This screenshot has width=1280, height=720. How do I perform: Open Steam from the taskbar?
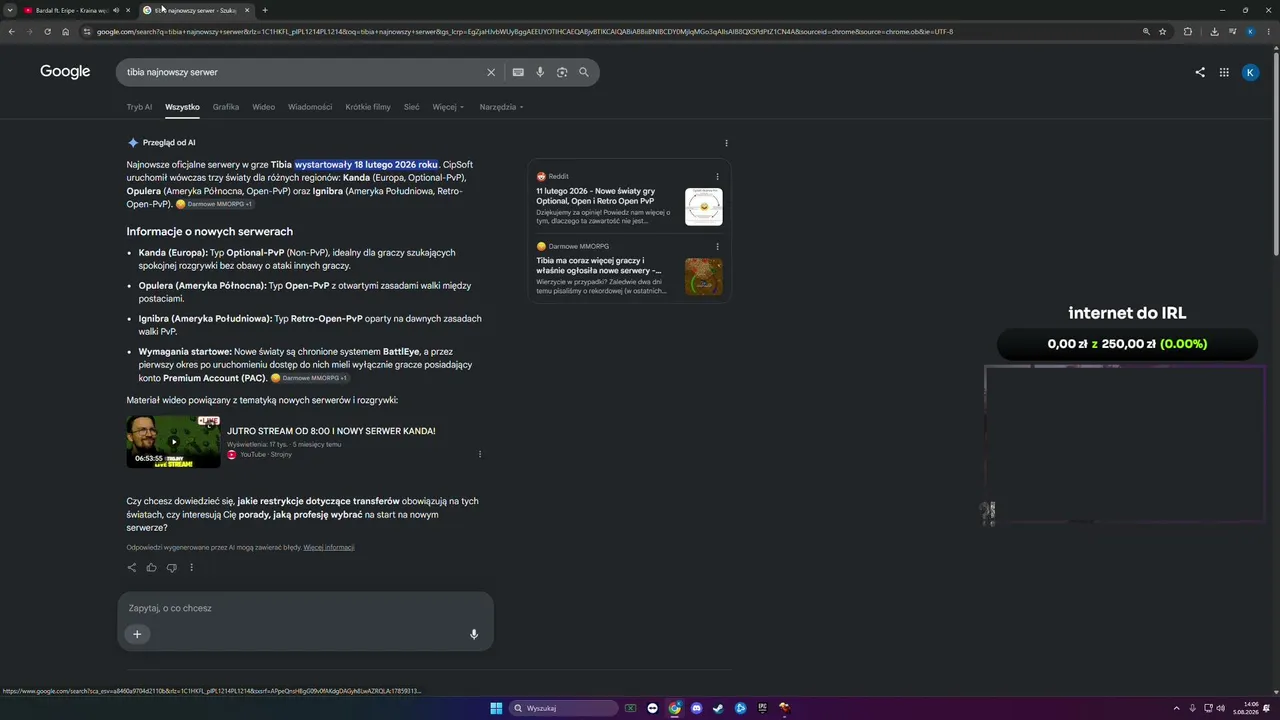point(719,708)
